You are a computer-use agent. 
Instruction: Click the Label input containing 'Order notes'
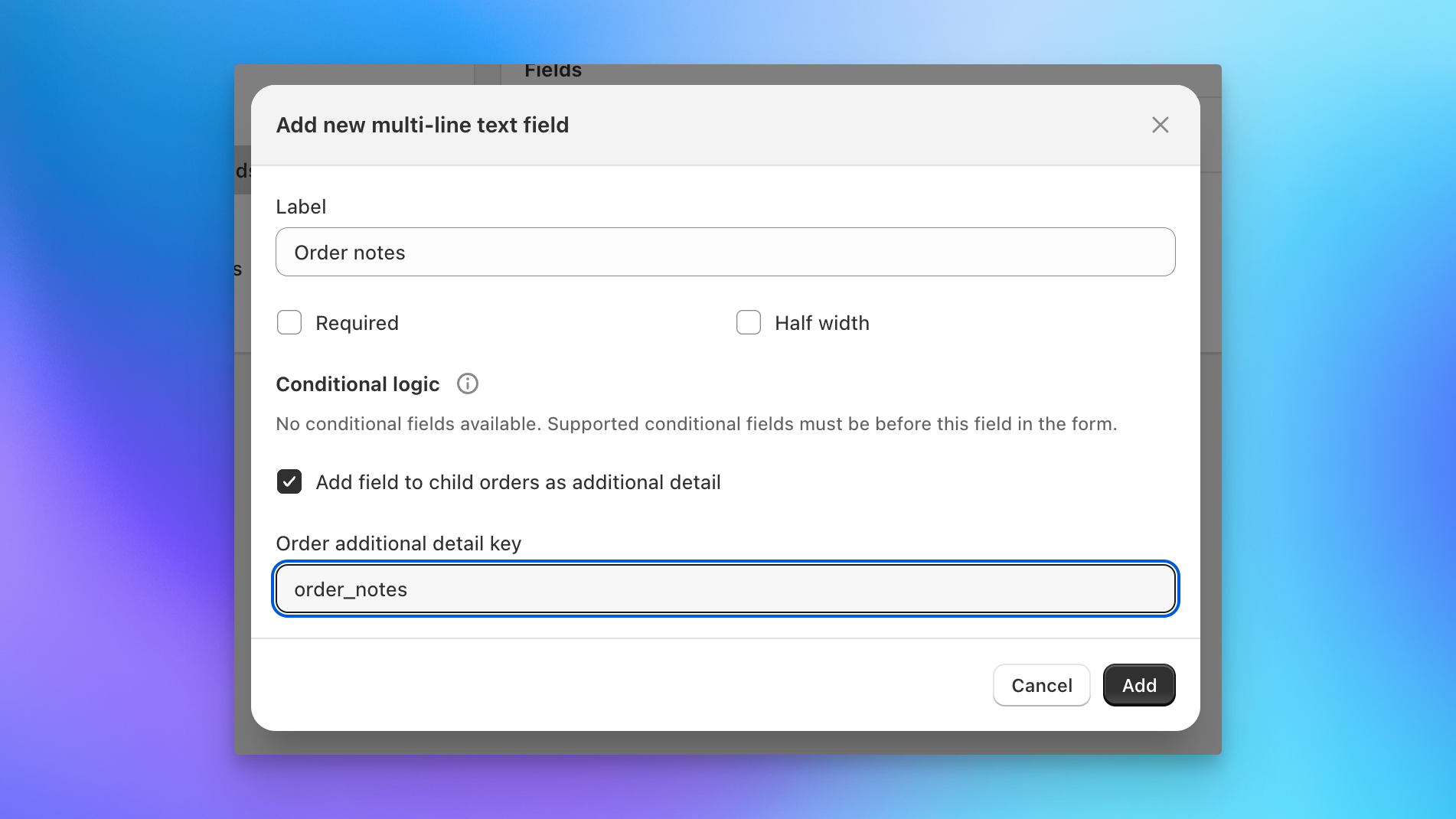(x=725, y=252)
